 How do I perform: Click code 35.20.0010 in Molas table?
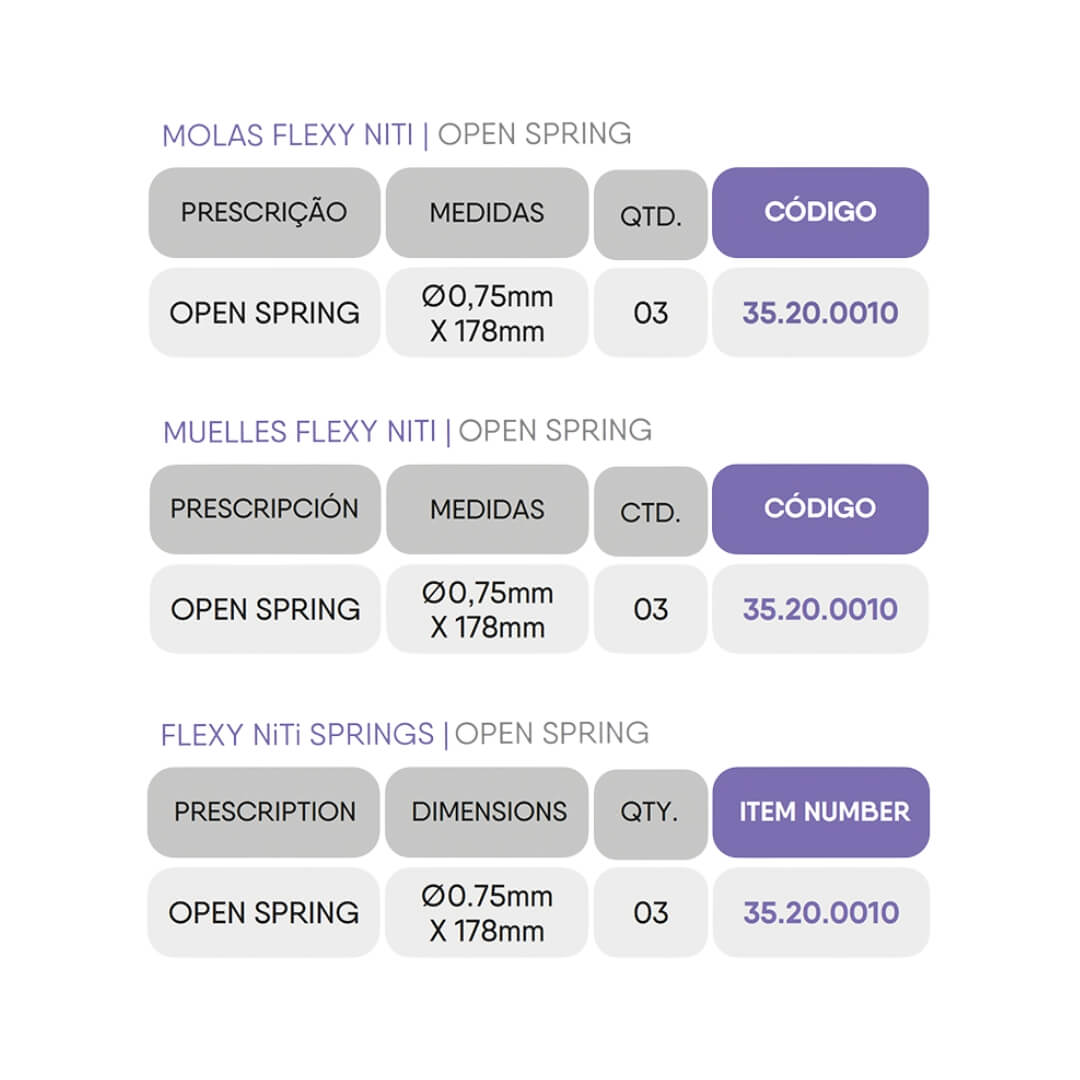820,313
